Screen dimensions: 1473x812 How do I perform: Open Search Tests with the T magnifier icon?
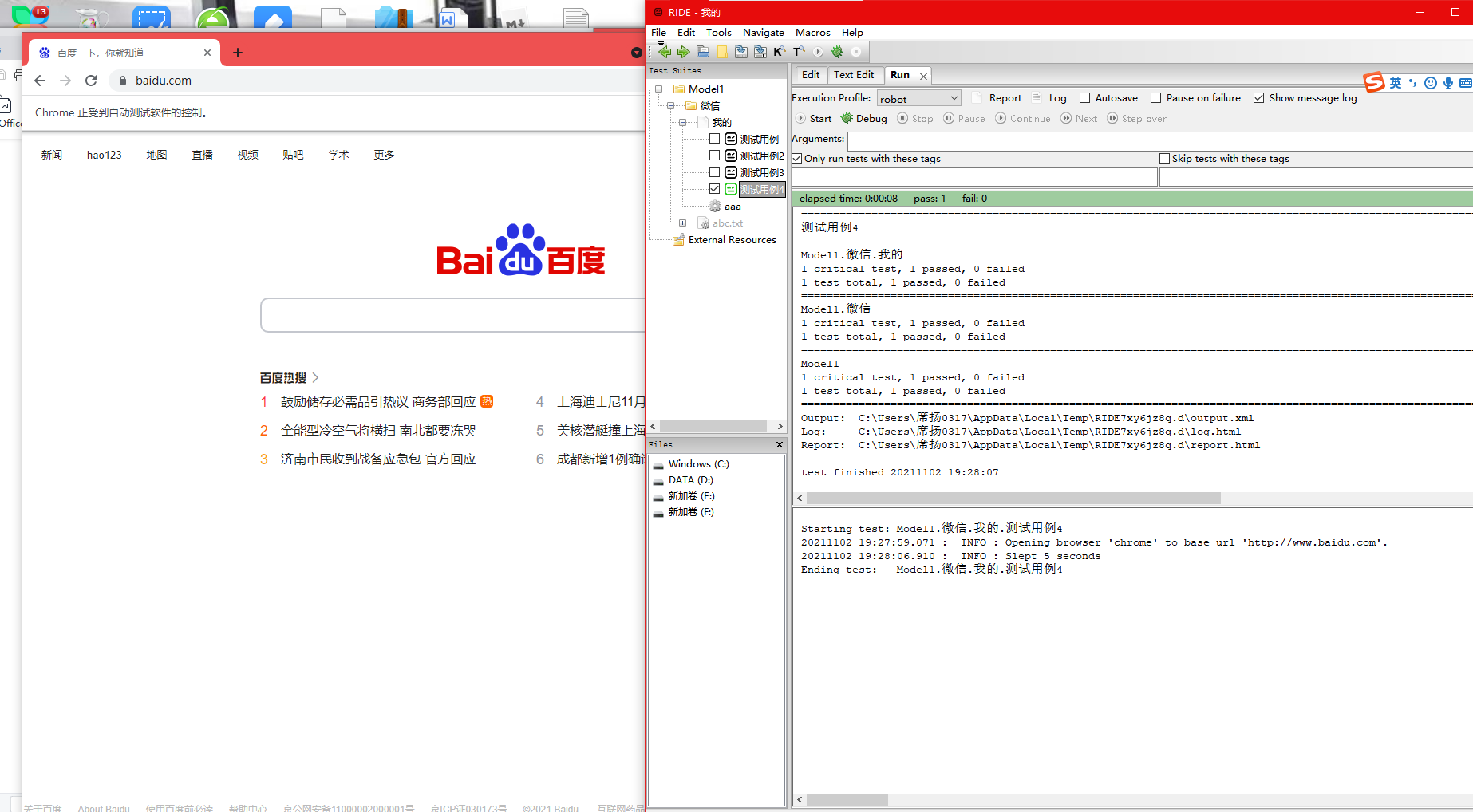click(x=798, y=51)
